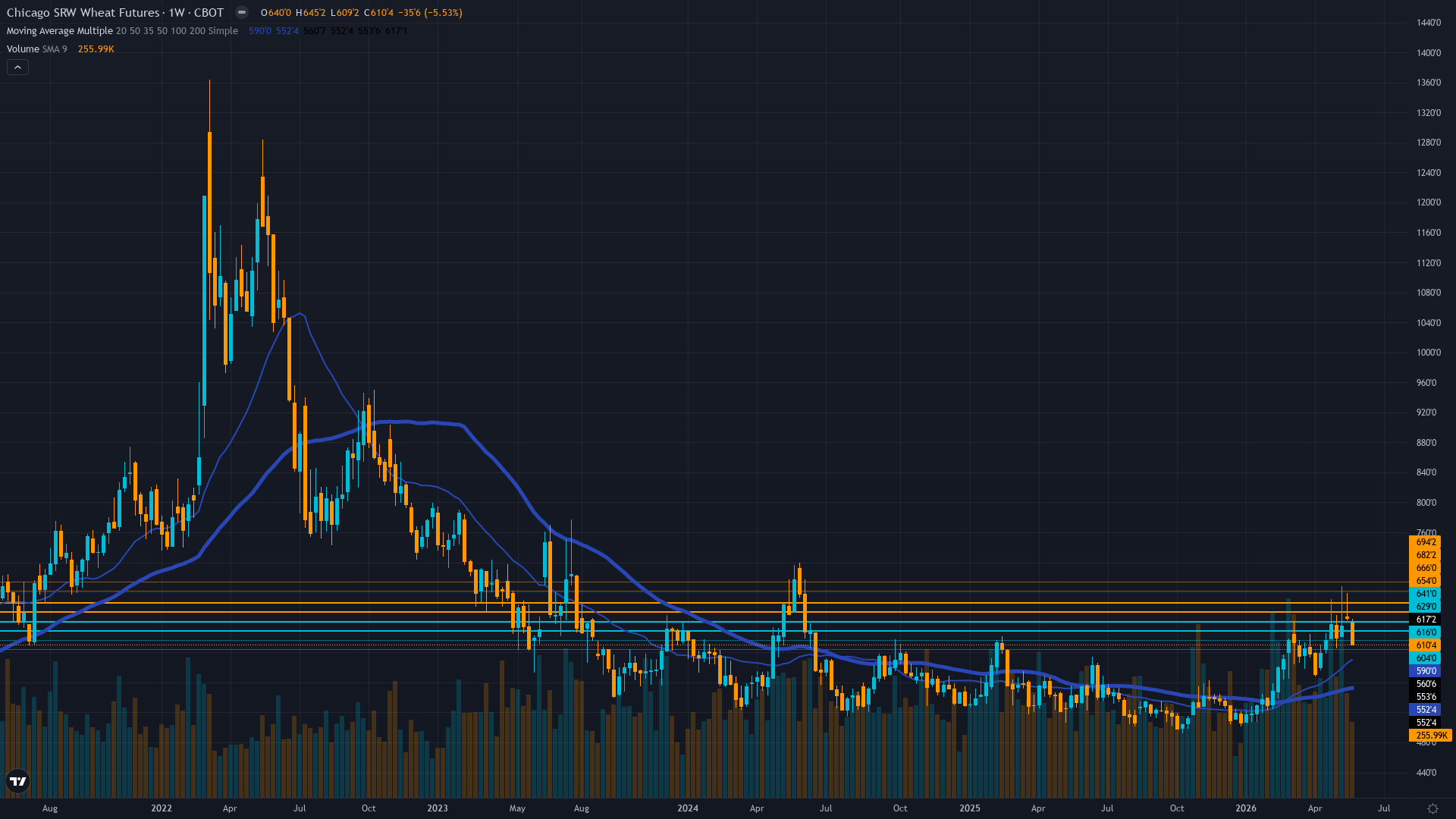Click the orange 666'0 price label
The image size is (1456, 819).
click(x=1425, y=568)
